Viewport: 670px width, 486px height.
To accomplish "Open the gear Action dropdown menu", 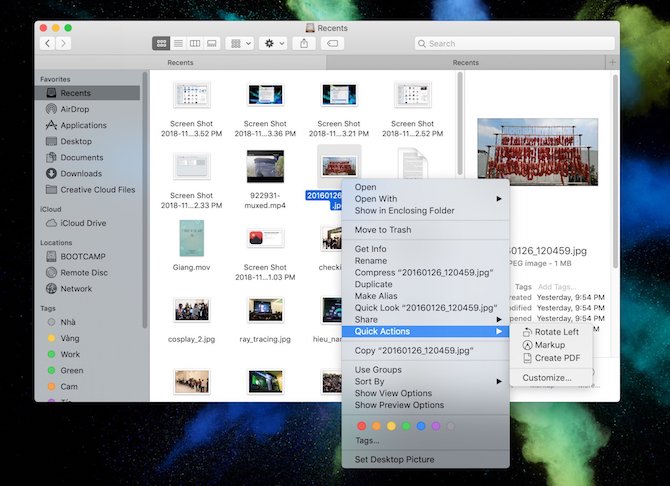I will 272,44.
